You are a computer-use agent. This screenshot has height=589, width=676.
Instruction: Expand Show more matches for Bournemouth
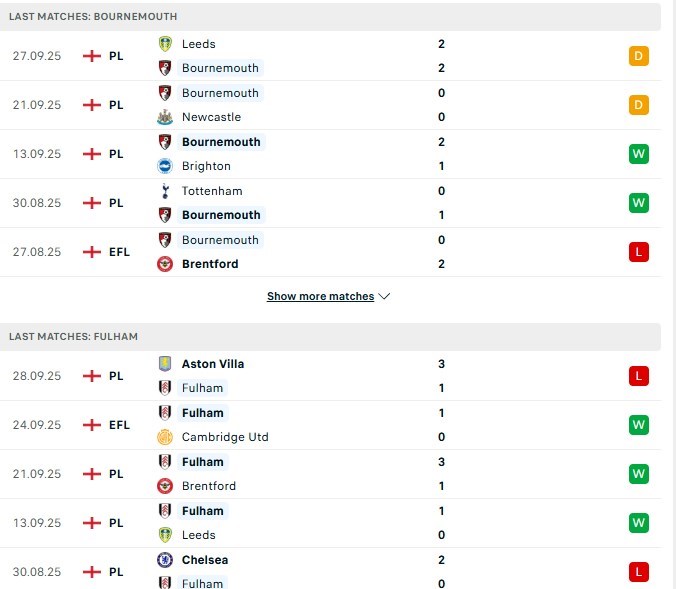320,297
